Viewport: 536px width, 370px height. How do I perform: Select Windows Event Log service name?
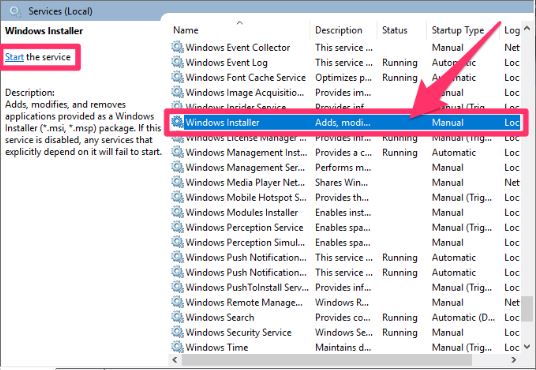pos(226,63)
